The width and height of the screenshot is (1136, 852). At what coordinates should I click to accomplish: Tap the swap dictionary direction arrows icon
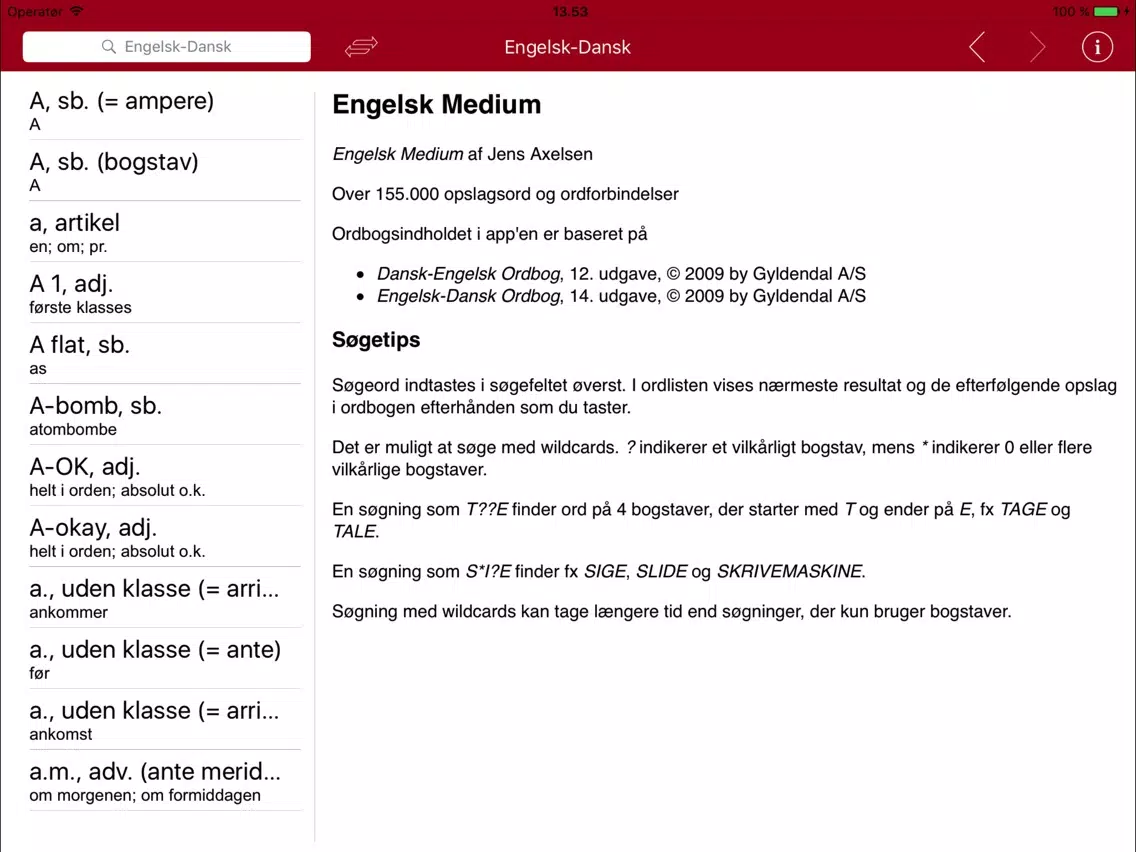pos(361,47)
